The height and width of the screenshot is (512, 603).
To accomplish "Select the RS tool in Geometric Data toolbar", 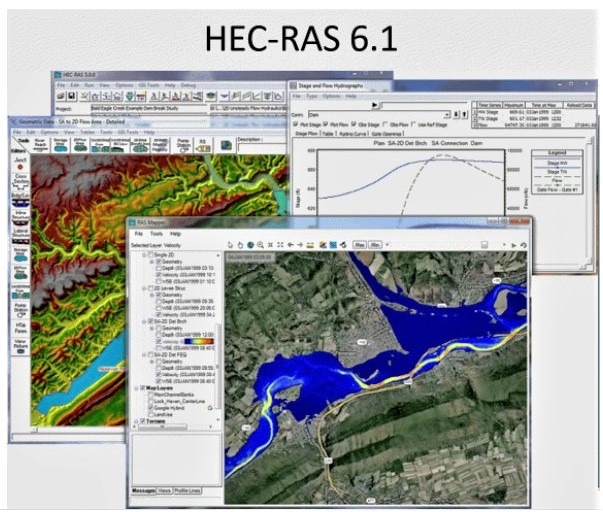I will point(203,145).
